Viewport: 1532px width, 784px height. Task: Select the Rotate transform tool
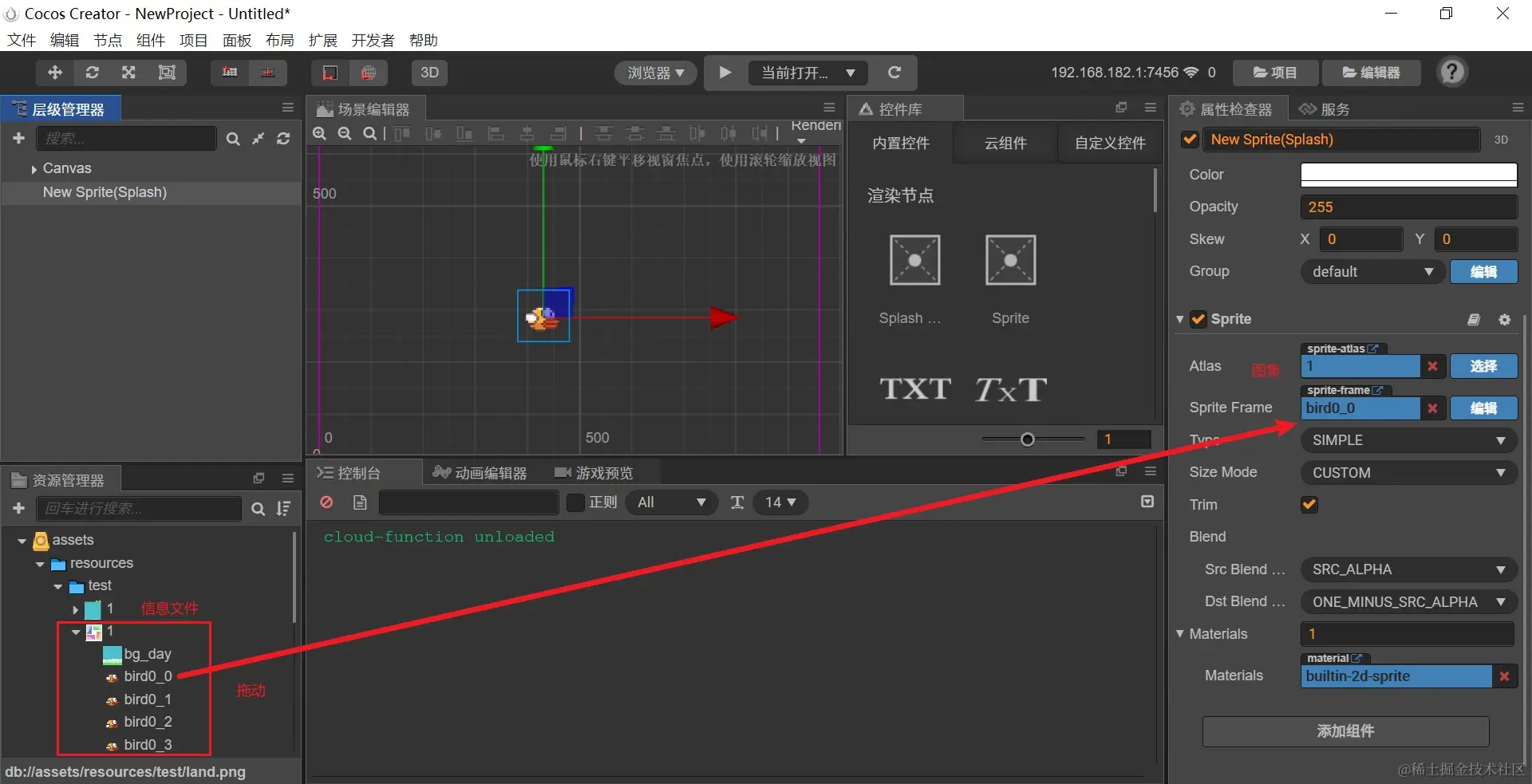pyautogui.click(x=93, y=73)
